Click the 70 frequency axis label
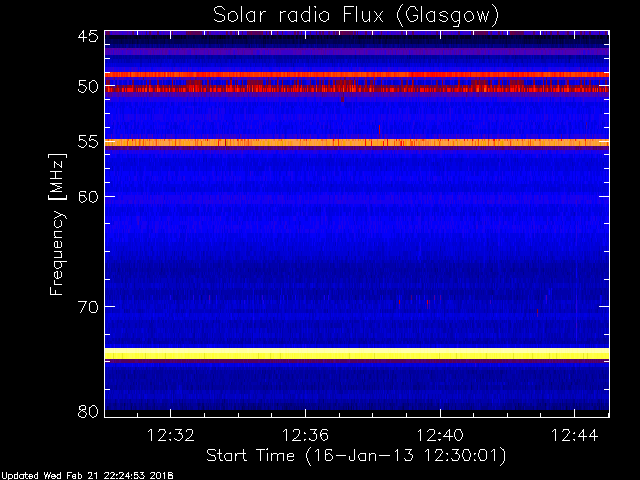 tap(88, 307)
